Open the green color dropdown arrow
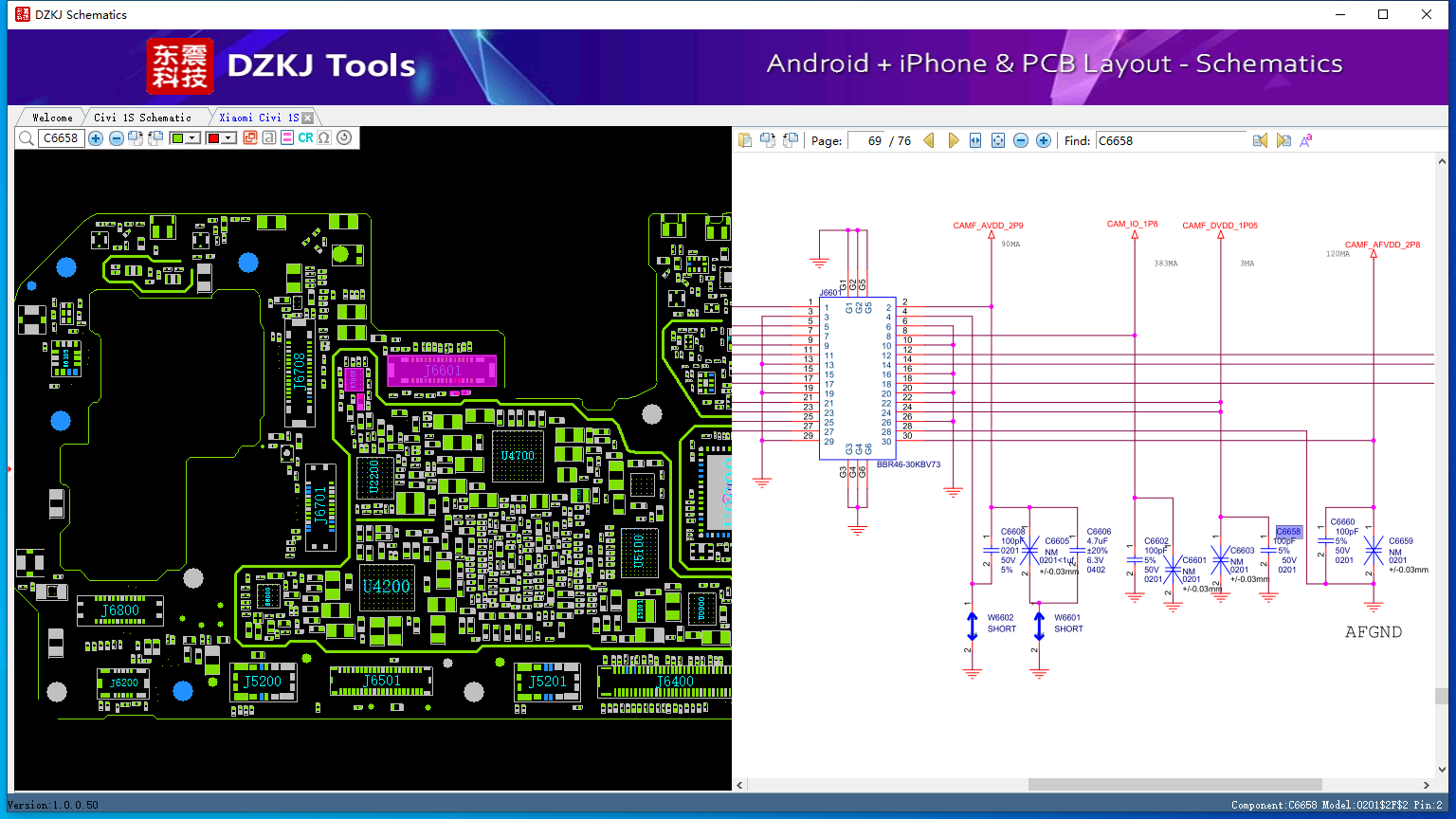This screenshot has height=819, width=1456. 193,138
